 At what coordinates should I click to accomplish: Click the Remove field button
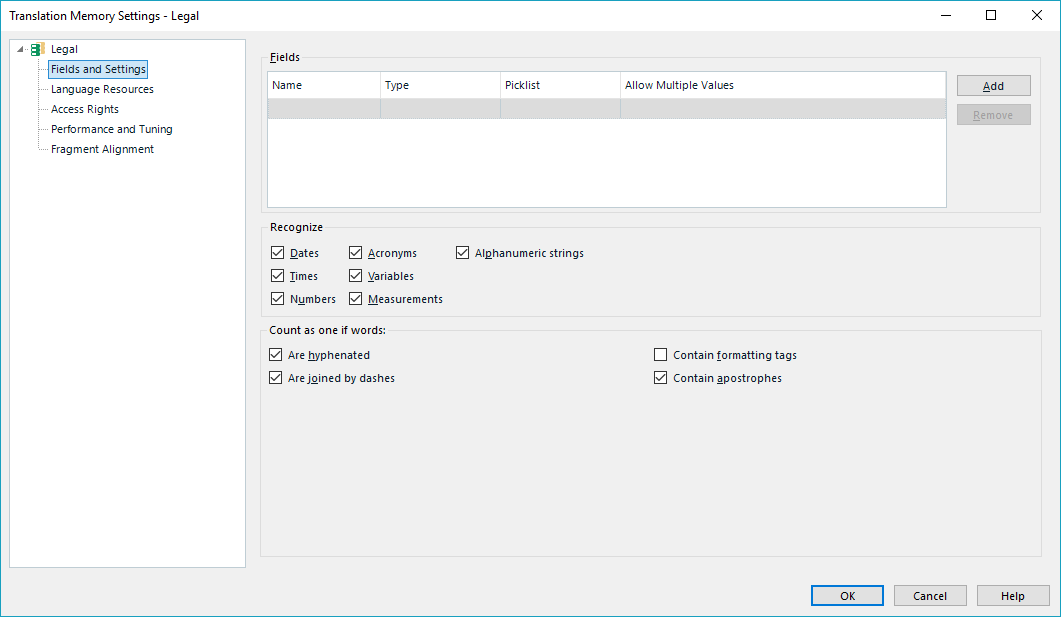pyautogui.click(x=993, y=115)
